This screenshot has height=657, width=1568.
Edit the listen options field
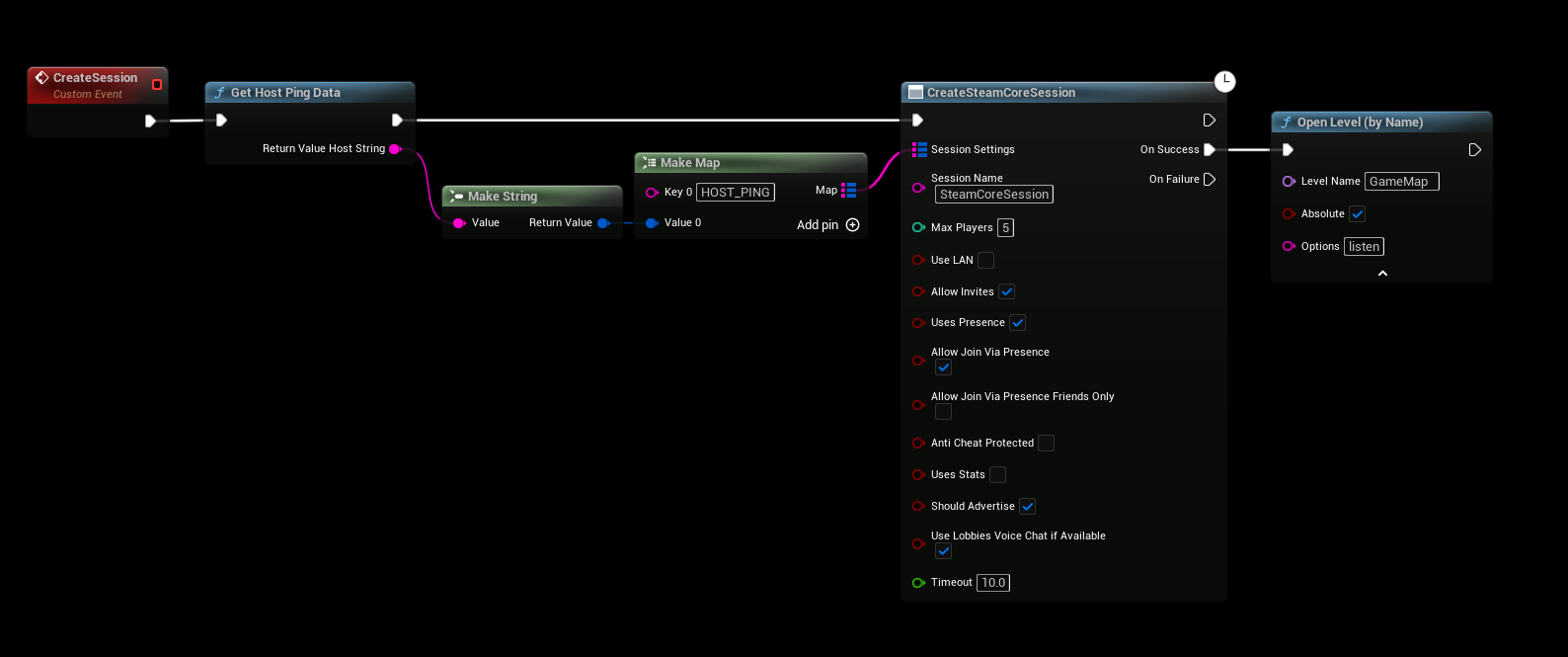click(1364, 247)
